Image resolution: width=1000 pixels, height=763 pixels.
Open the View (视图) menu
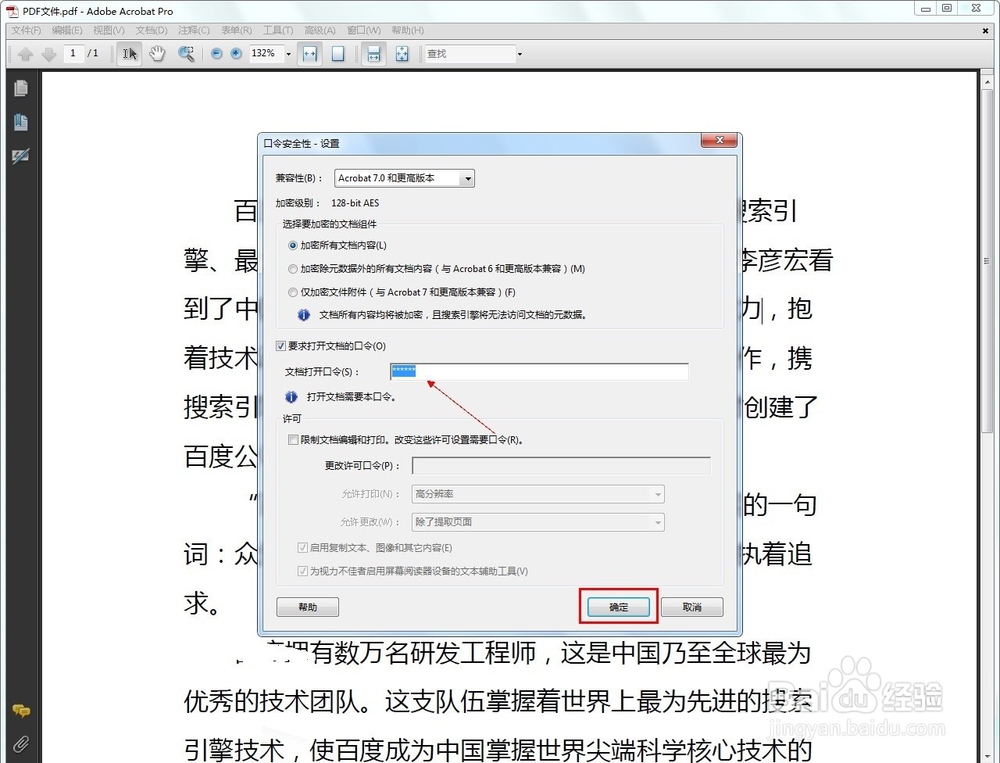coord(108,30)
